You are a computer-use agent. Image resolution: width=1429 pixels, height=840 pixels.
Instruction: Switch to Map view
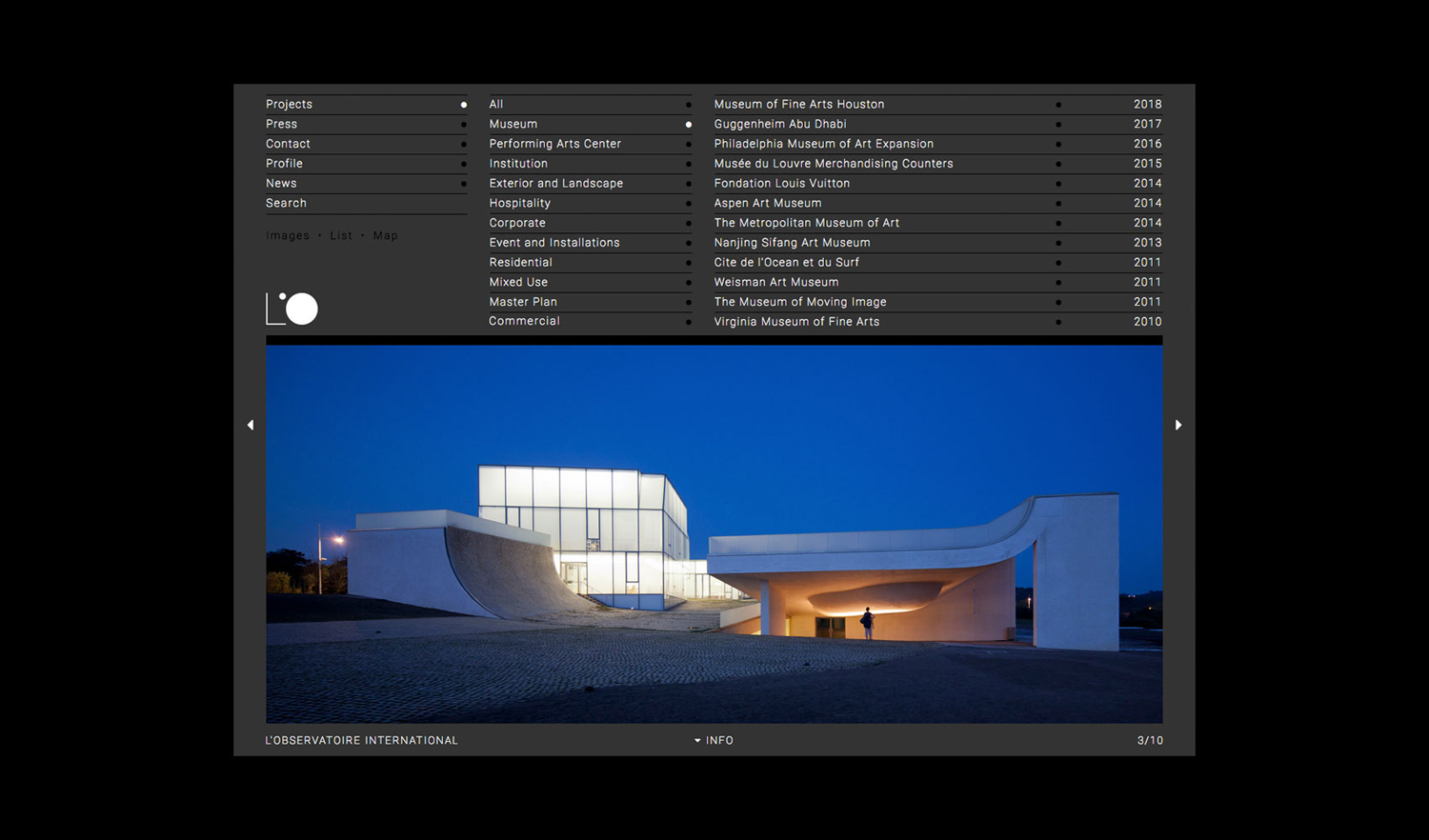386,235
